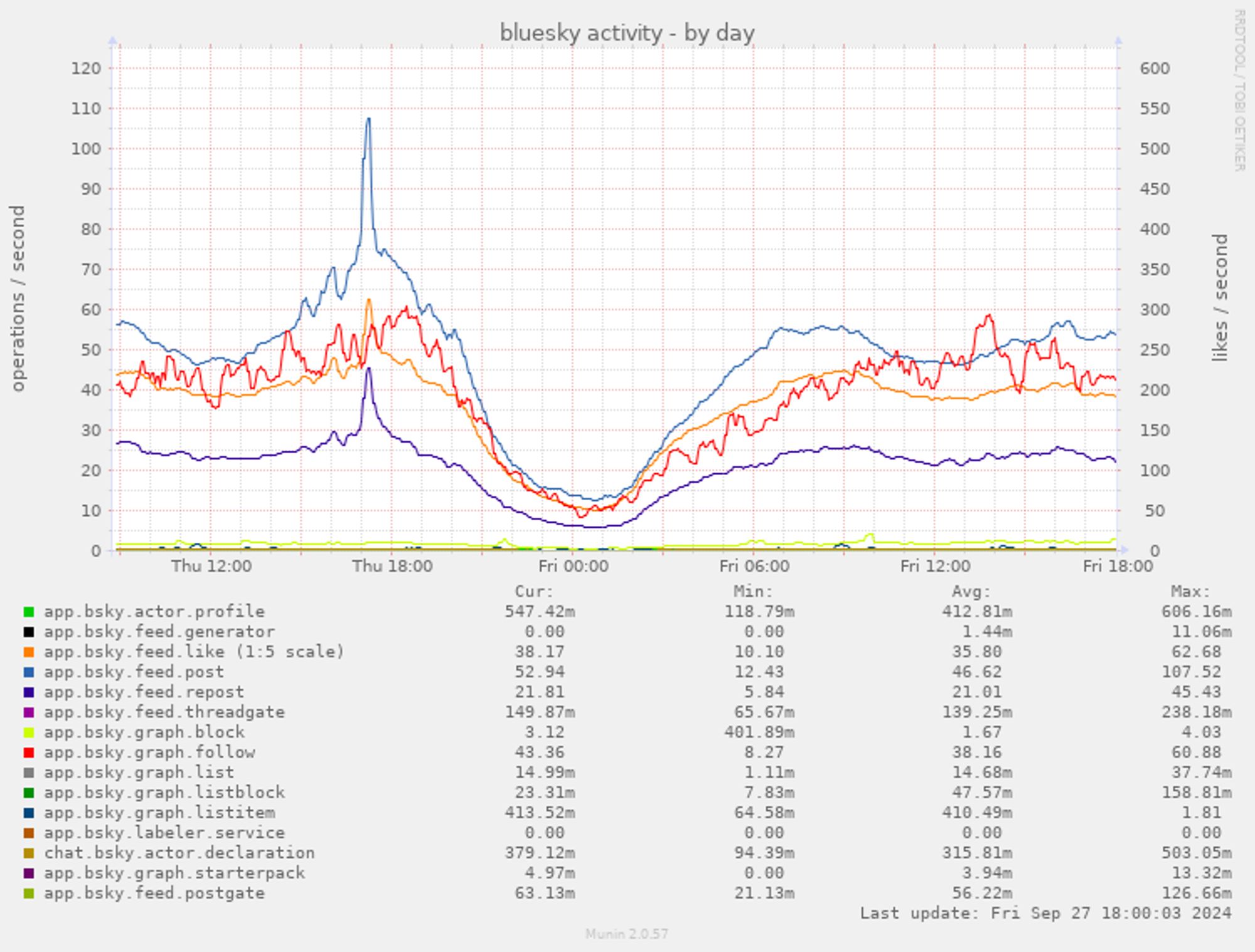Click the blue feed.post spike peak near Thu 18:00

368,119
